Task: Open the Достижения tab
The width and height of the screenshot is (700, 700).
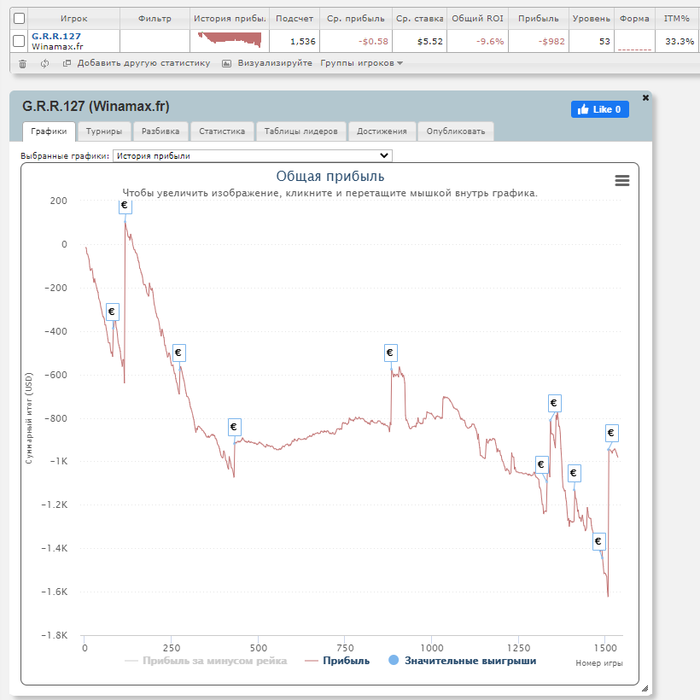Action: click(x=382, y=131)
